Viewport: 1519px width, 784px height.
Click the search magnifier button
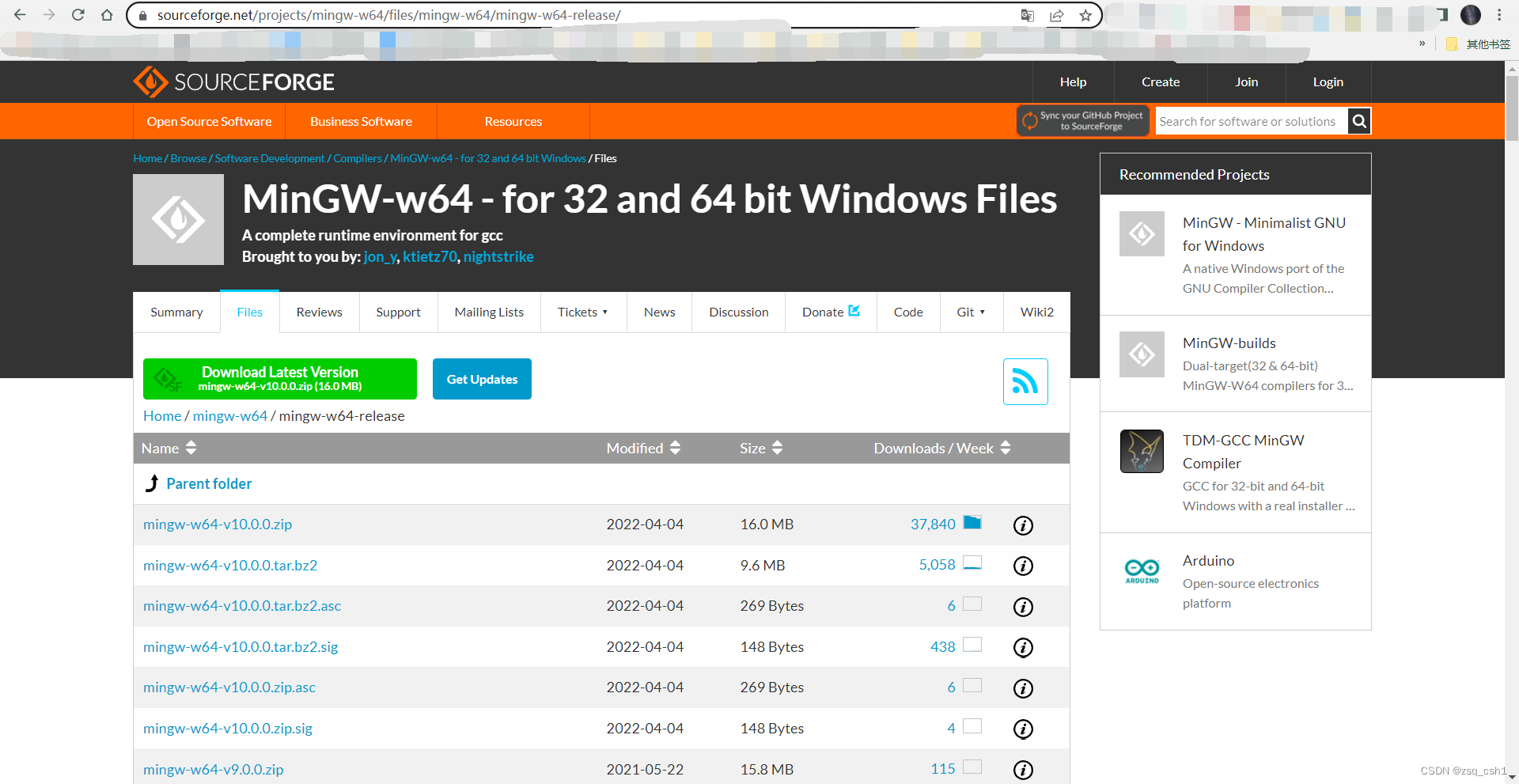1358,121
